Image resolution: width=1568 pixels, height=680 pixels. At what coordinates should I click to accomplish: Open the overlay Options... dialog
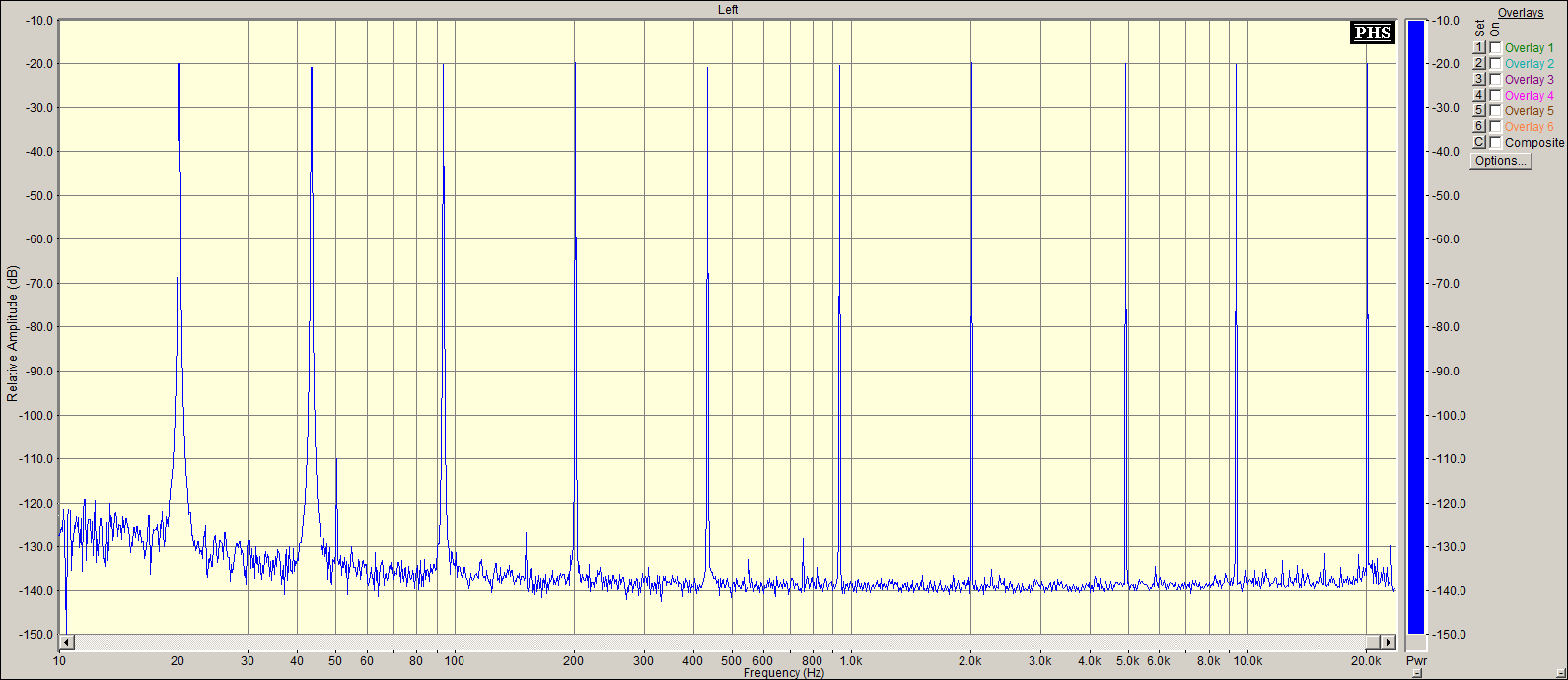tap(1501, 161)
